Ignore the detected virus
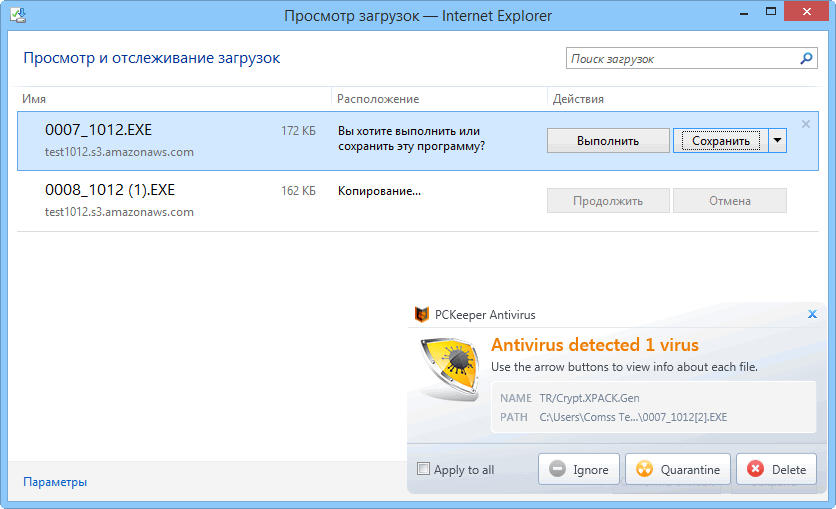 click(579, 469)
